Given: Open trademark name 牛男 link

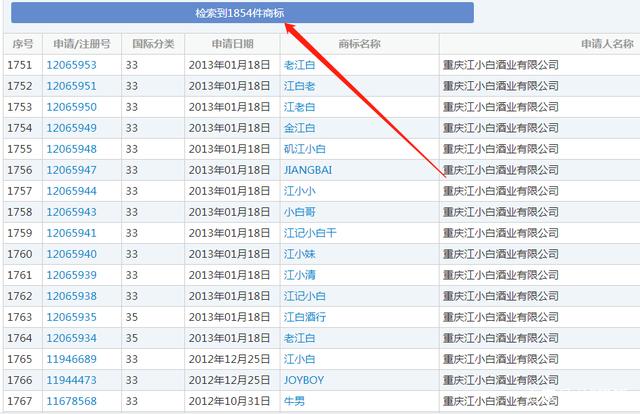Looking at the screenshot, I should (x=294, y=401).
